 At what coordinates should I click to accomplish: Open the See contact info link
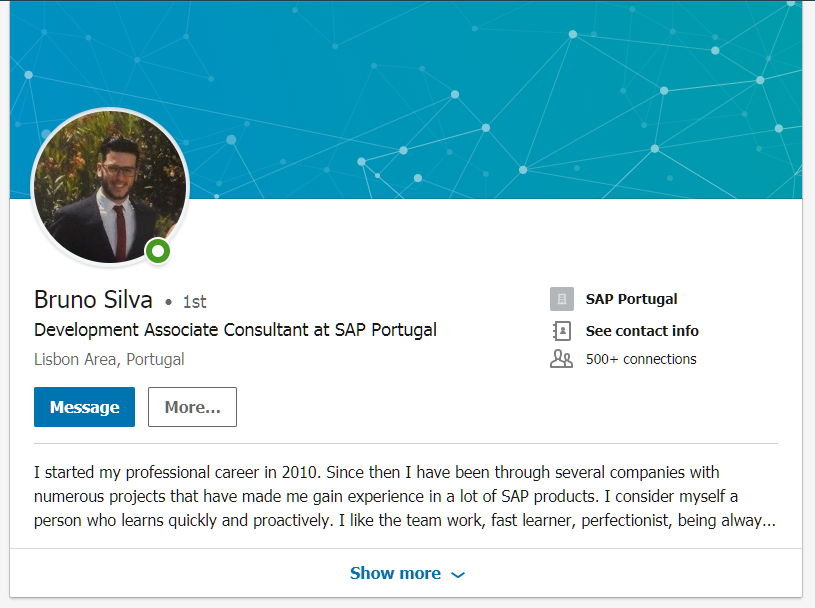coord(642,331)
